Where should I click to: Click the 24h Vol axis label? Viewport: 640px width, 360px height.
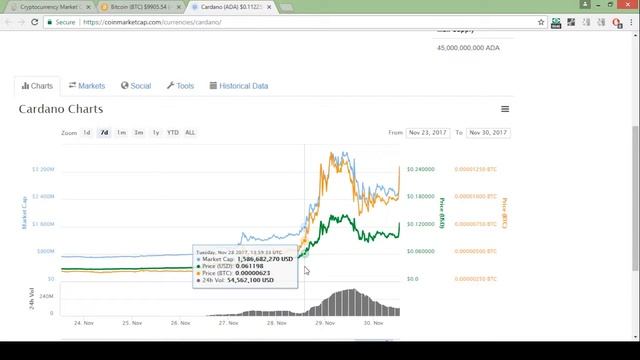click(x=32, y=299)
